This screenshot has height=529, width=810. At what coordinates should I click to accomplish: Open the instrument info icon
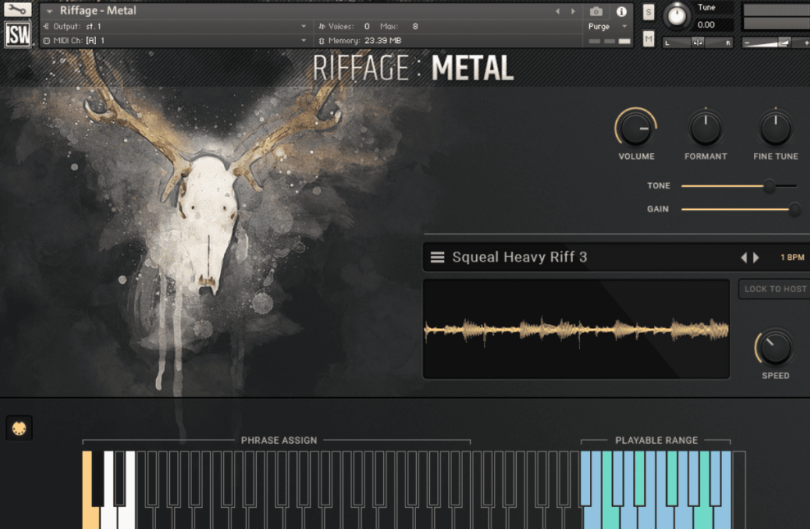(621, 11)
